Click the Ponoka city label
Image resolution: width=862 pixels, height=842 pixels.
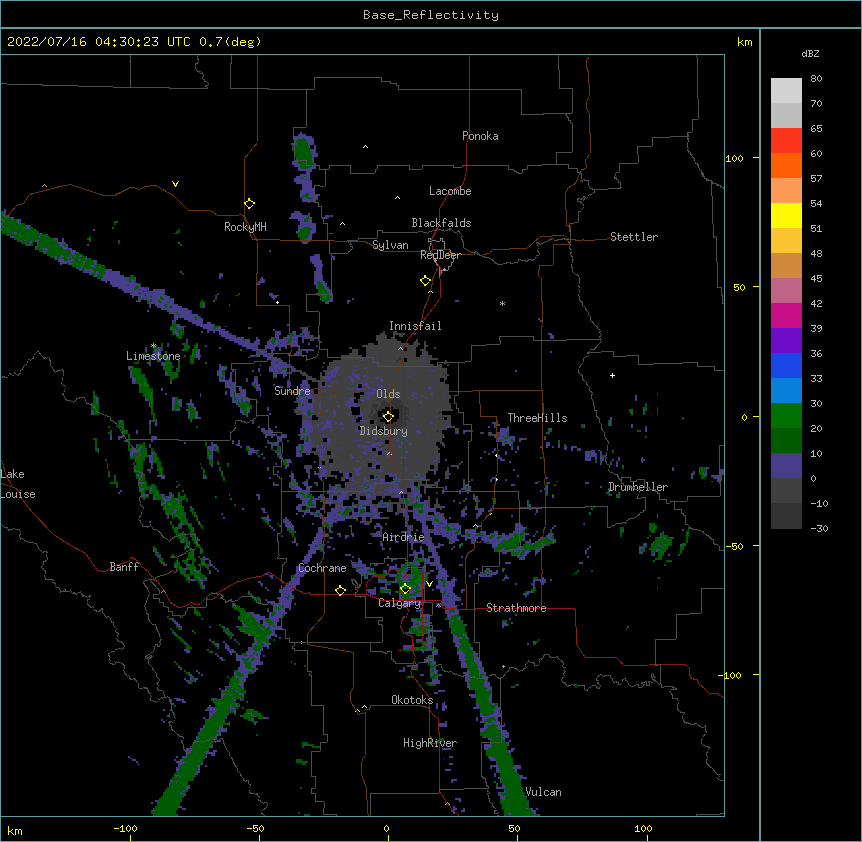pyautogui.click(x=480, y=136)
